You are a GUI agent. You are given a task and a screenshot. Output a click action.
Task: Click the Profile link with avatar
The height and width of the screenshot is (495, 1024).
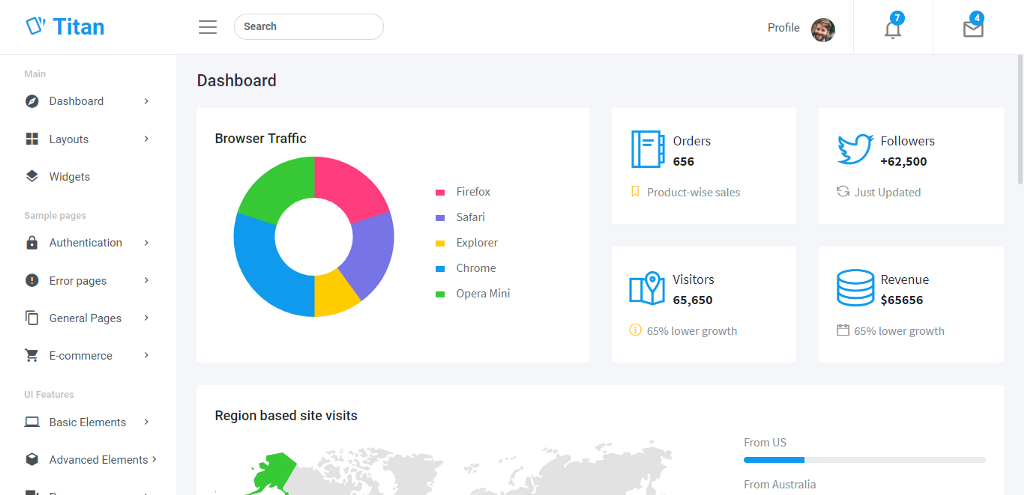(x=801, y=28)
